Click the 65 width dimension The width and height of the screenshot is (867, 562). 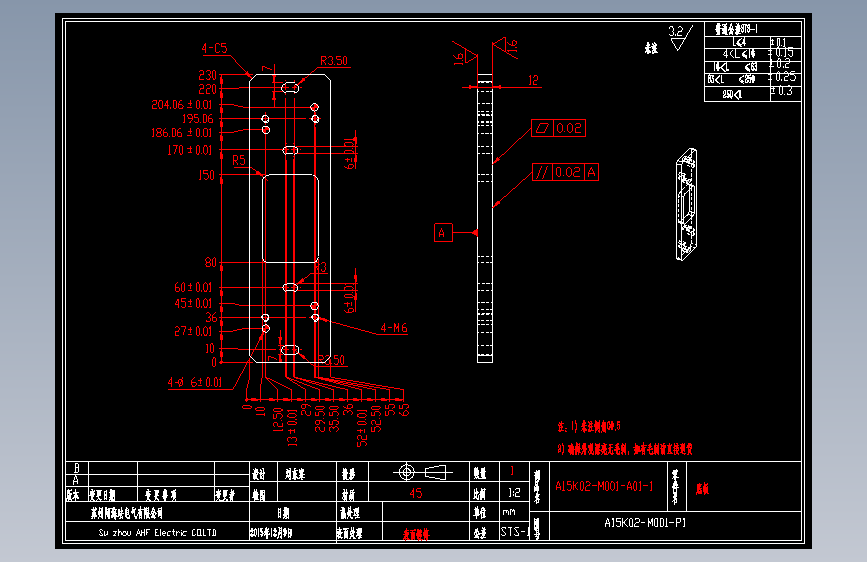pos(404,410)
